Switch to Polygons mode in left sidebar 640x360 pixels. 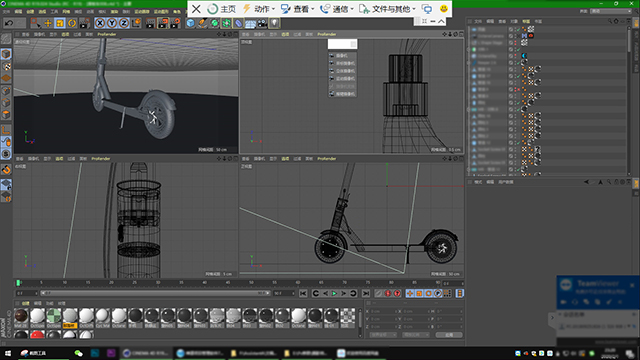tap(6, 114)
